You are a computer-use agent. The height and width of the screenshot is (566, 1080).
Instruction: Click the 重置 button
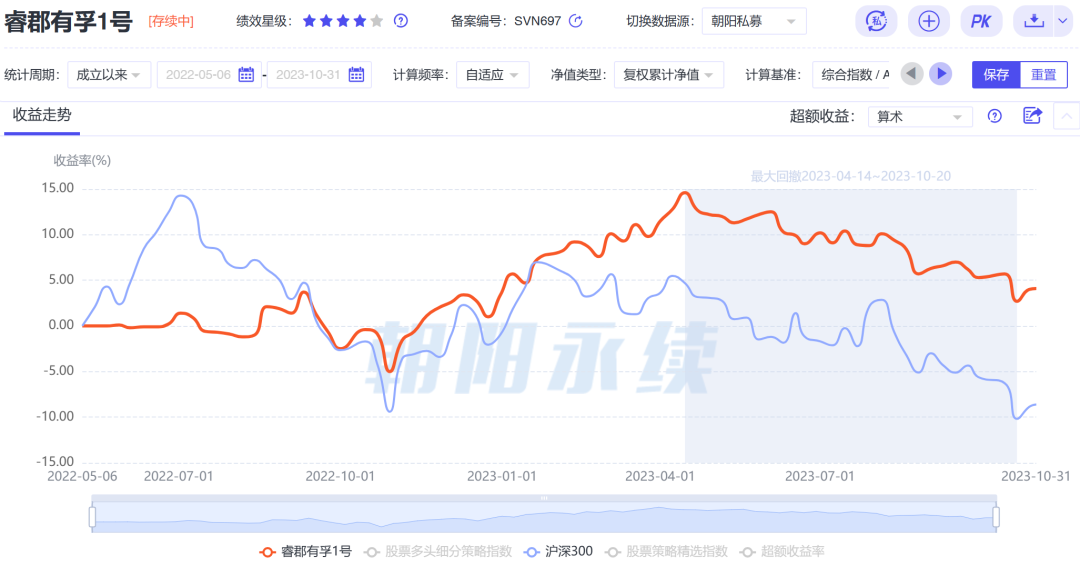[x=1043, y=74]
